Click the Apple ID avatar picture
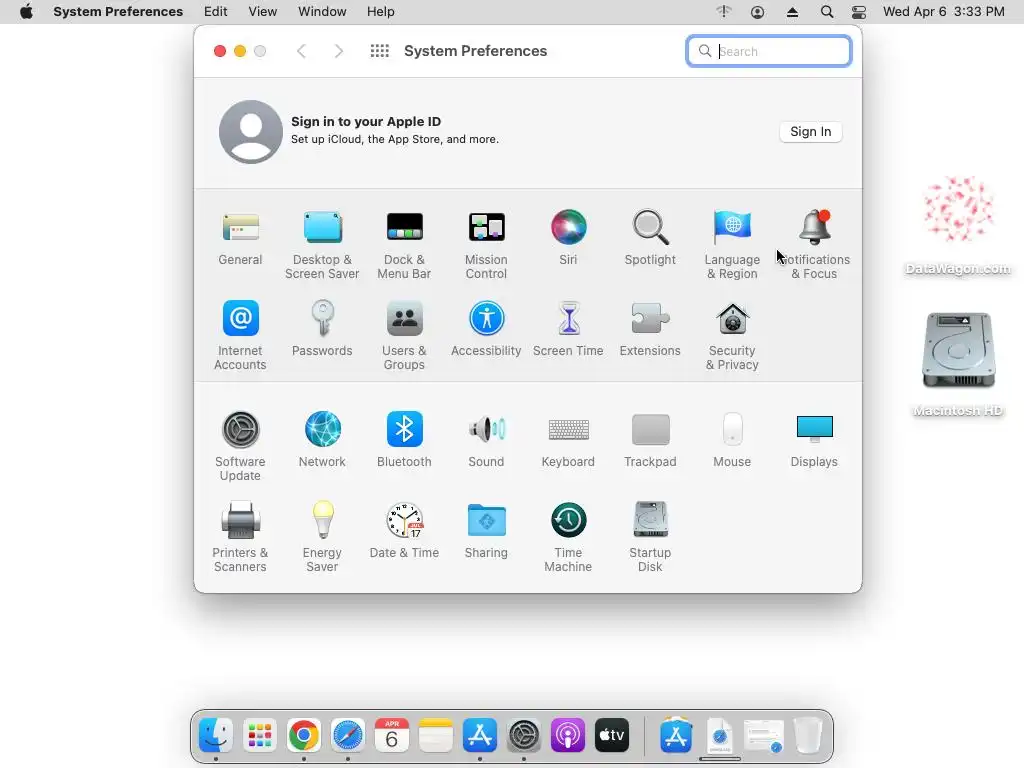Screen dimensions: 1024x768 [251, 132]
